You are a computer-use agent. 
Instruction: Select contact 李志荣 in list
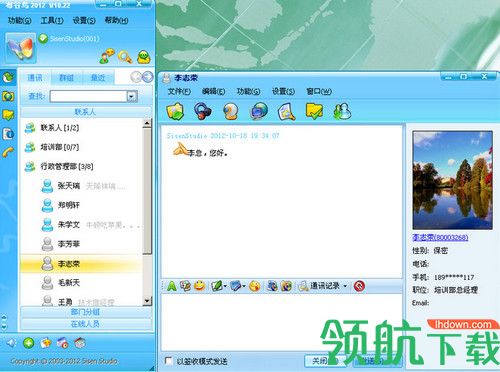click(x=82, y=264)
